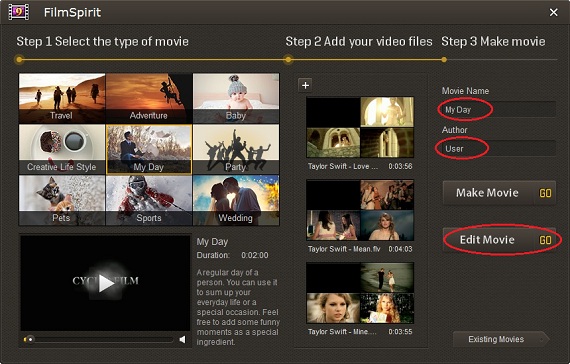Click the preview playback progress slider
Image resolution: width=570 pixels, height=364 pixels.
coord(98,340)
